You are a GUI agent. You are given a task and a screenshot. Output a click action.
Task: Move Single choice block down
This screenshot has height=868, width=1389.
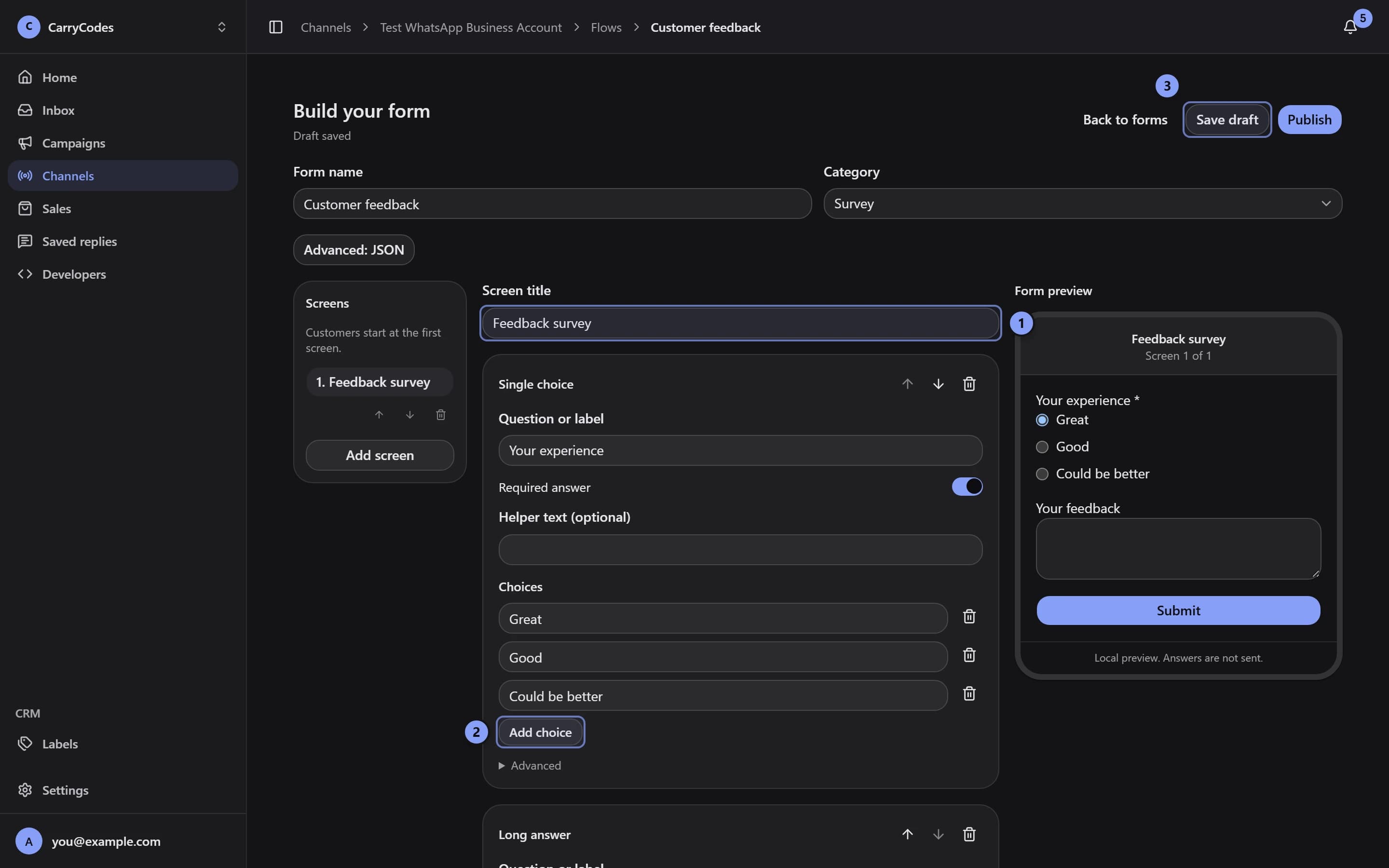click(938, 384)
